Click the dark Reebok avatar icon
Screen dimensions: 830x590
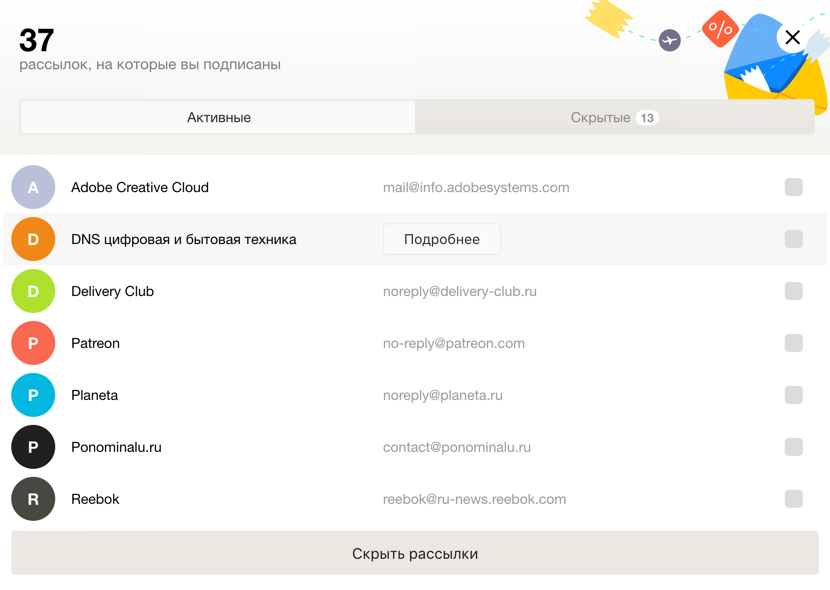coord(33,499)
